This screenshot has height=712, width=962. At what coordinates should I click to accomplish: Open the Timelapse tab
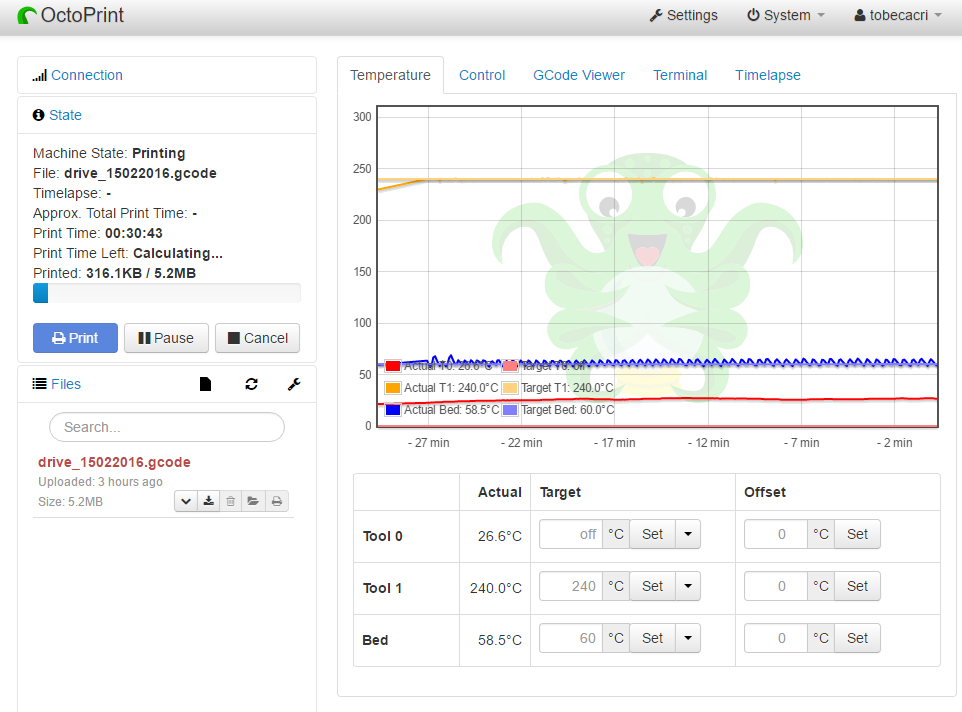(768, 75)
